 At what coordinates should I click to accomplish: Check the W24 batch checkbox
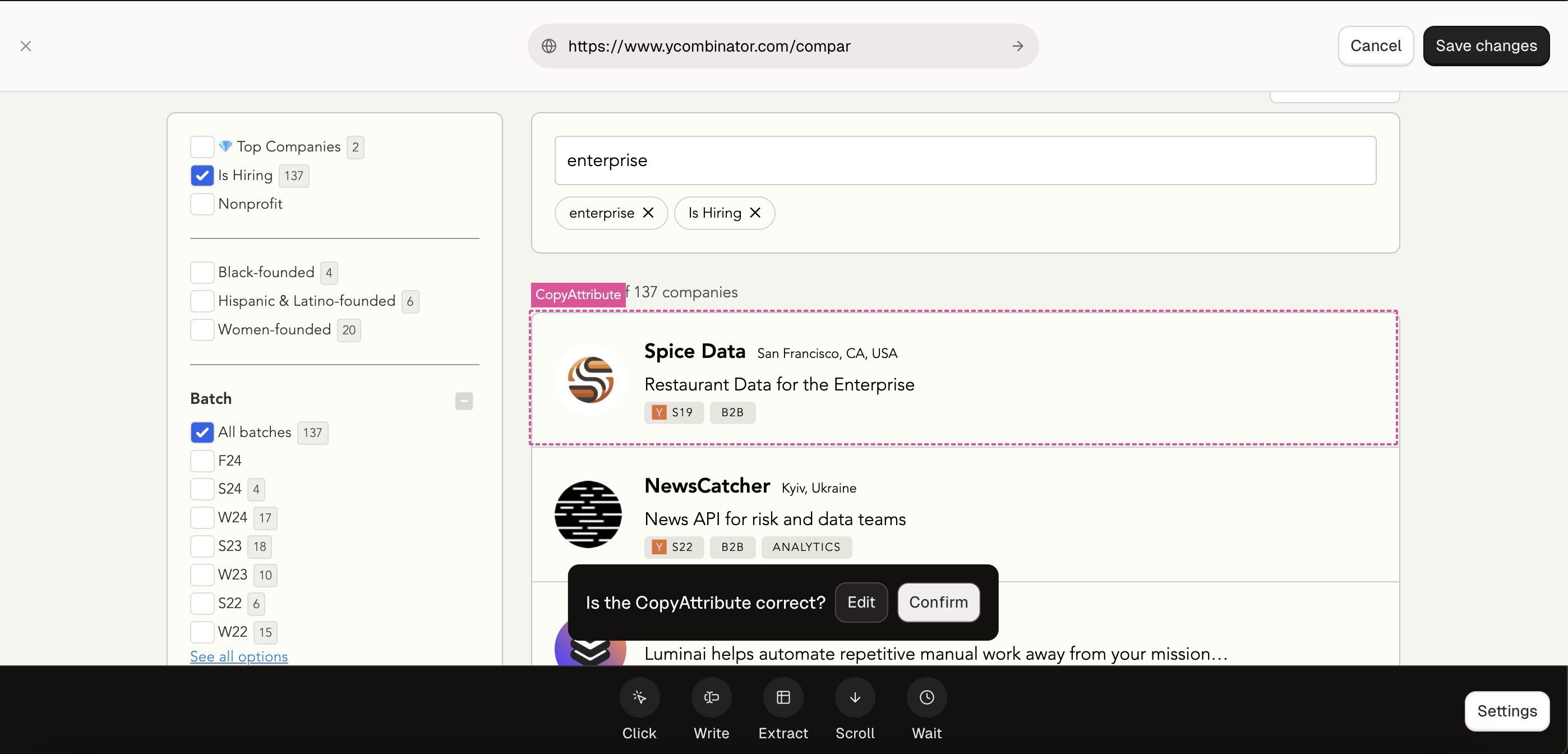[202, 518]
